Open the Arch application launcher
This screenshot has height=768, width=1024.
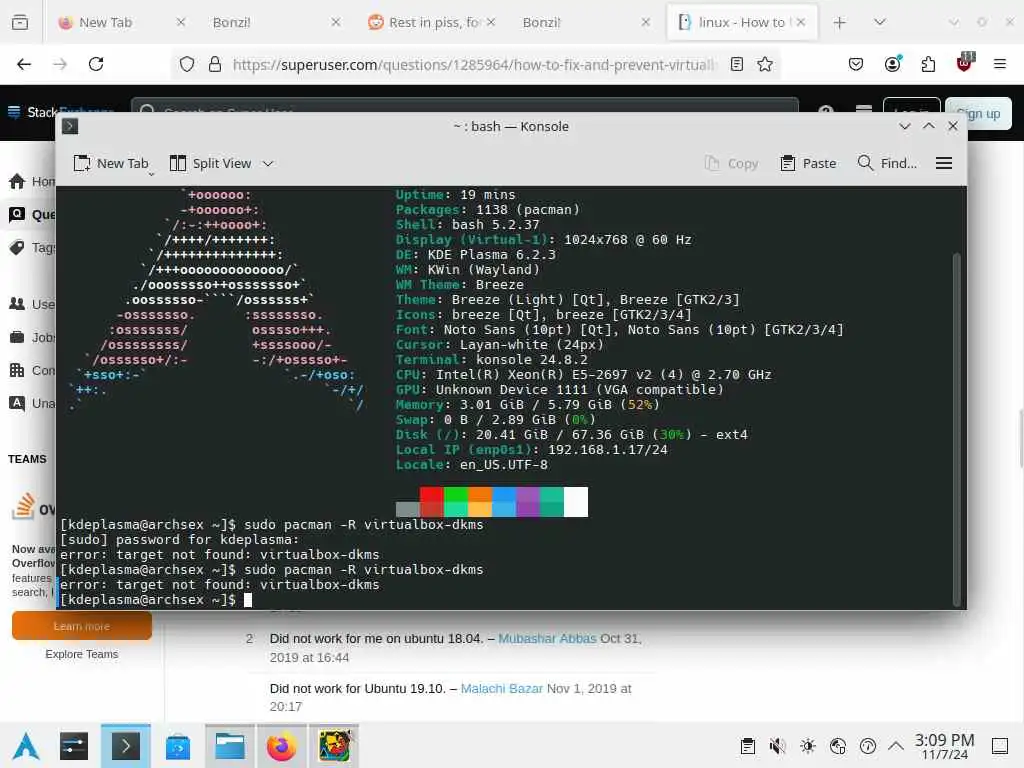26,746
